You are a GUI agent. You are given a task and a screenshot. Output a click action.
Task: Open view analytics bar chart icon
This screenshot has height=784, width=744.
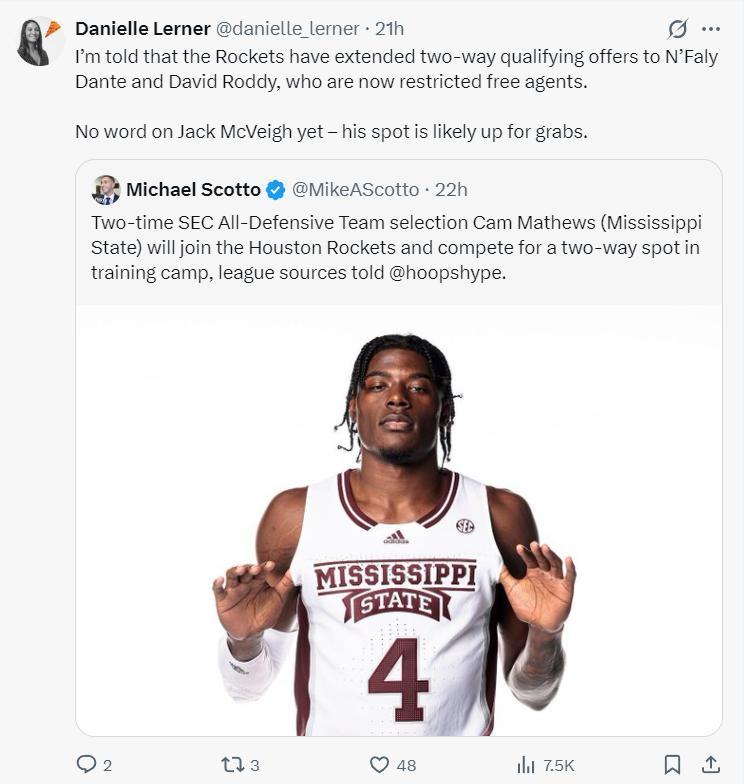pos(526,765)
